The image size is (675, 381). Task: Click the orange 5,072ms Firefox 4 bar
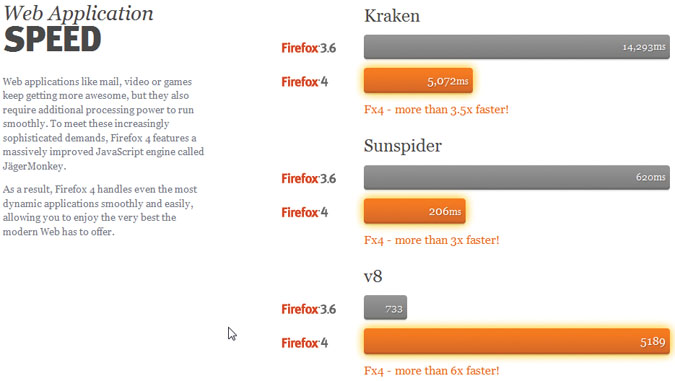[418, 81]
